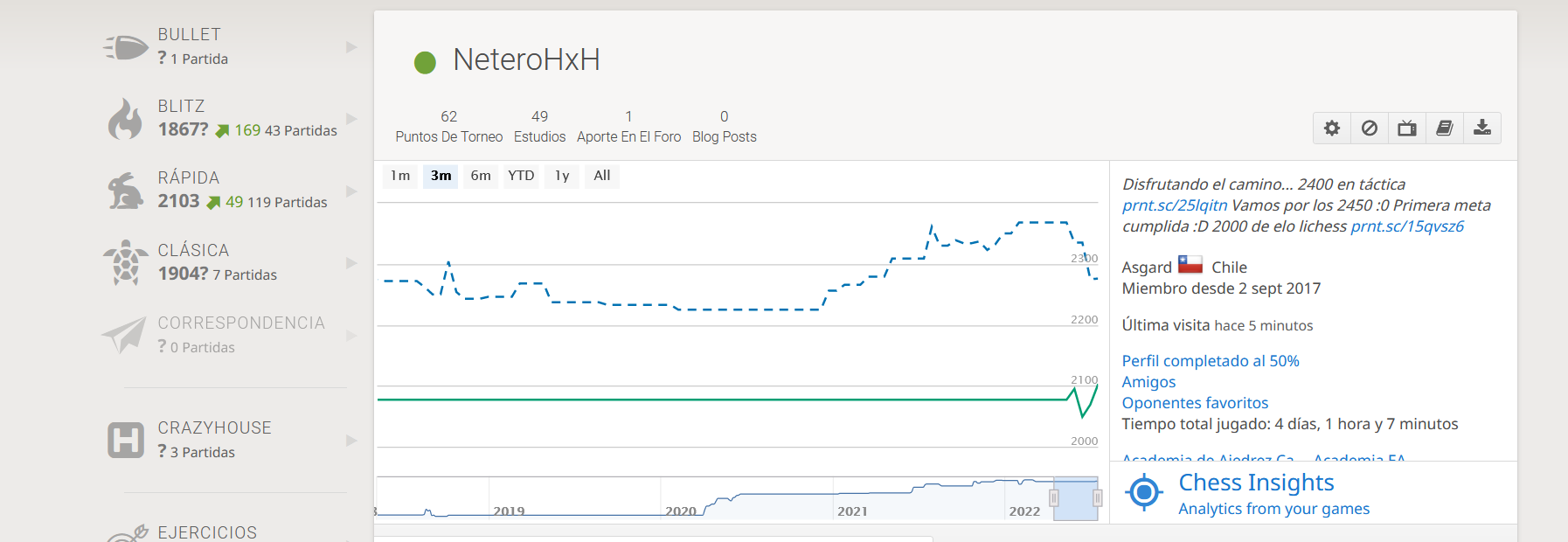
Task: Block this player with the ban icon
Action: coord(1370,129)
